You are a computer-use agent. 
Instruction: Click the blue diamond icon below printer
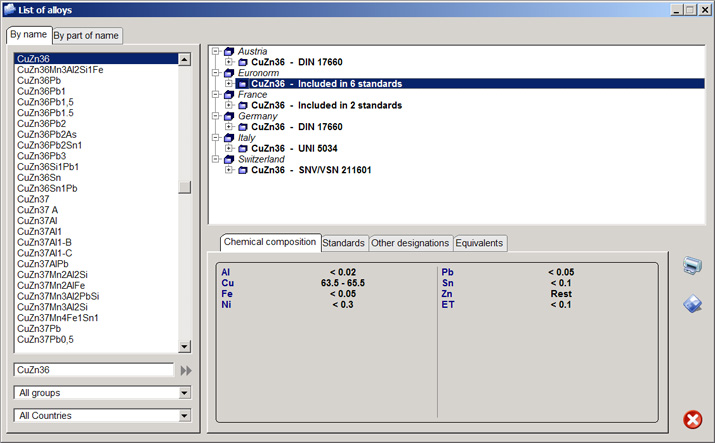click(x=692, y=304)
